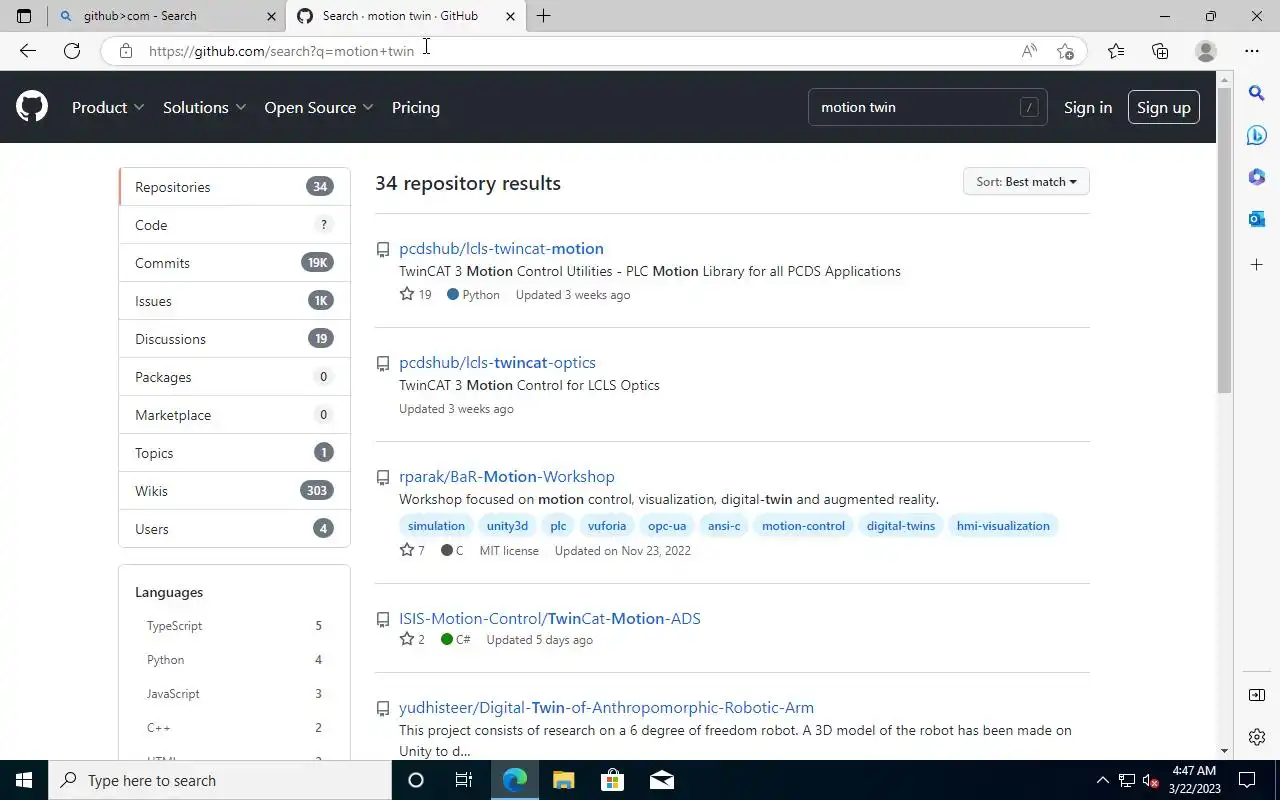Select the Code search filter
The width and height of the screenshot is (1280, 800).
(x=234, y=225)
